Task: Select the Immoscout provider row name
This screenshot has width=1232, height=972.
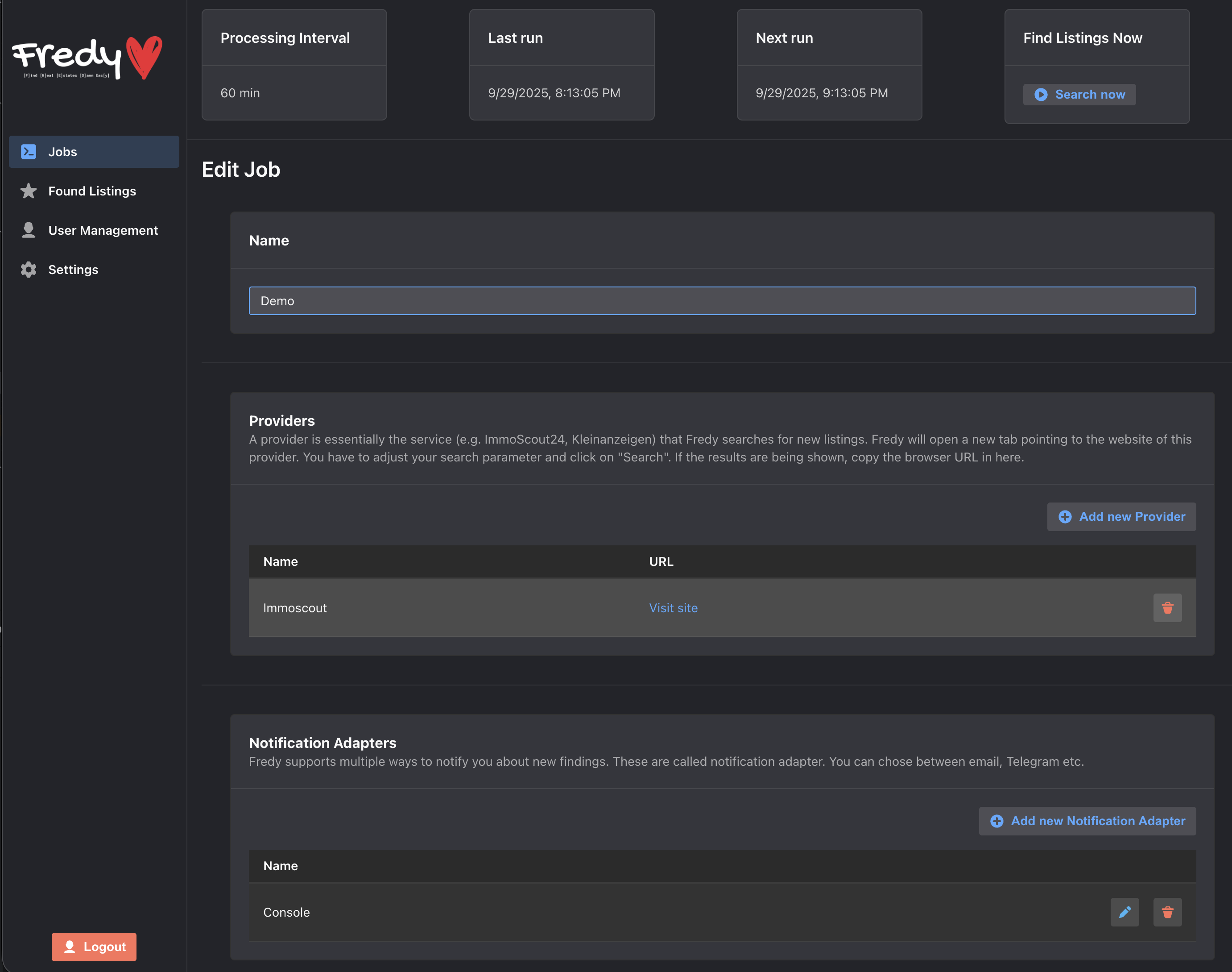Action: click(295, 608)
